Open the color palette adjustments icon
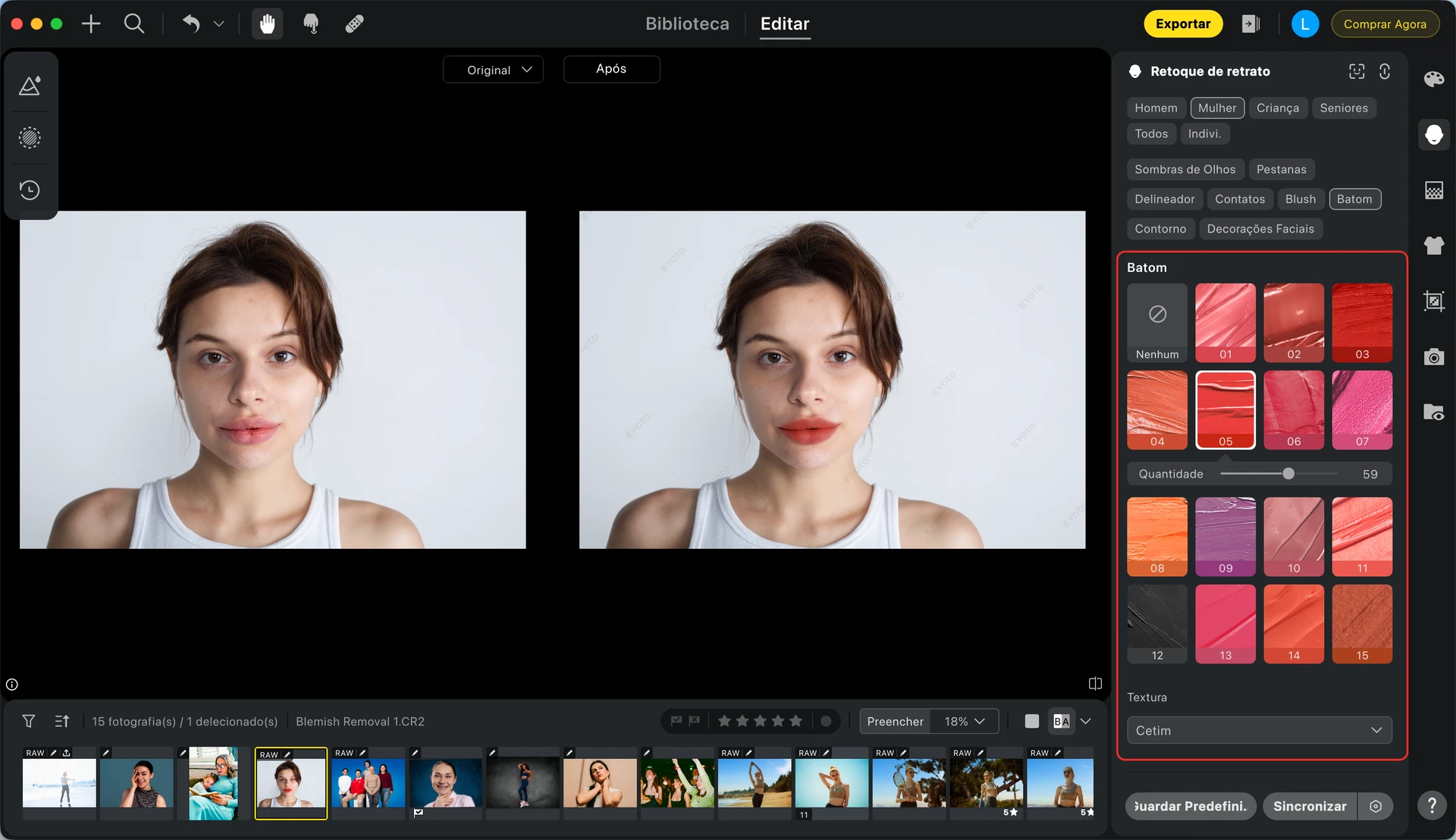Image resolution: width=1456 pixels, height=840 pixels. [1433, 79]
